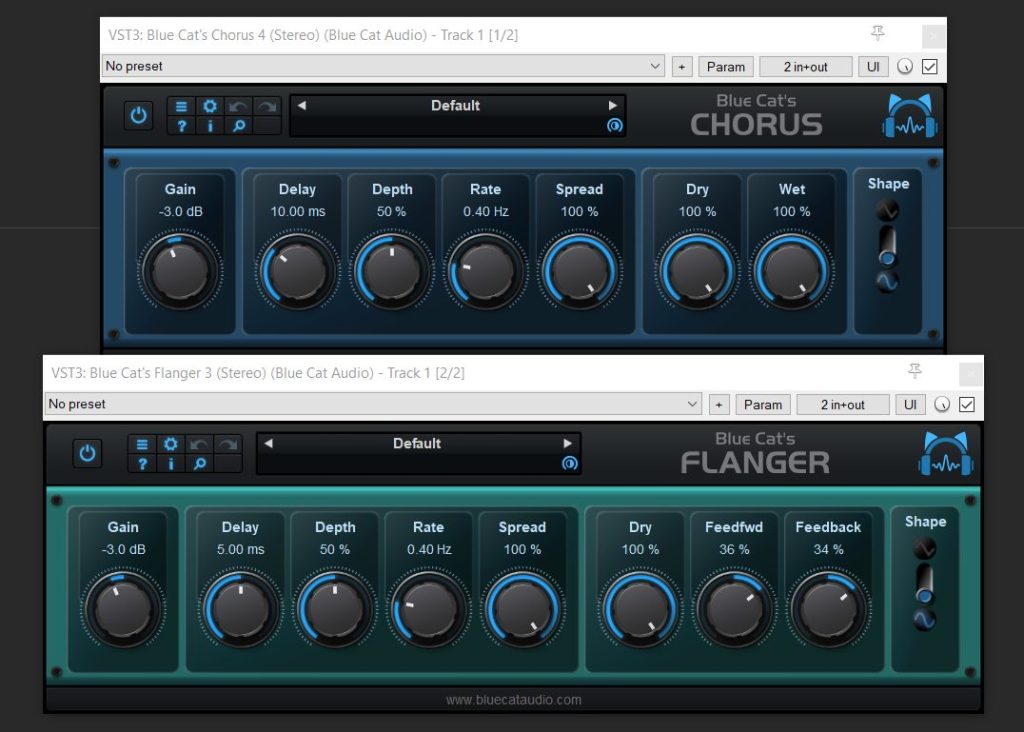This screenshot has width=1024, height=732.
Task: Open the Flanger window No preset dropdown
Action: (x=374, y=404)
